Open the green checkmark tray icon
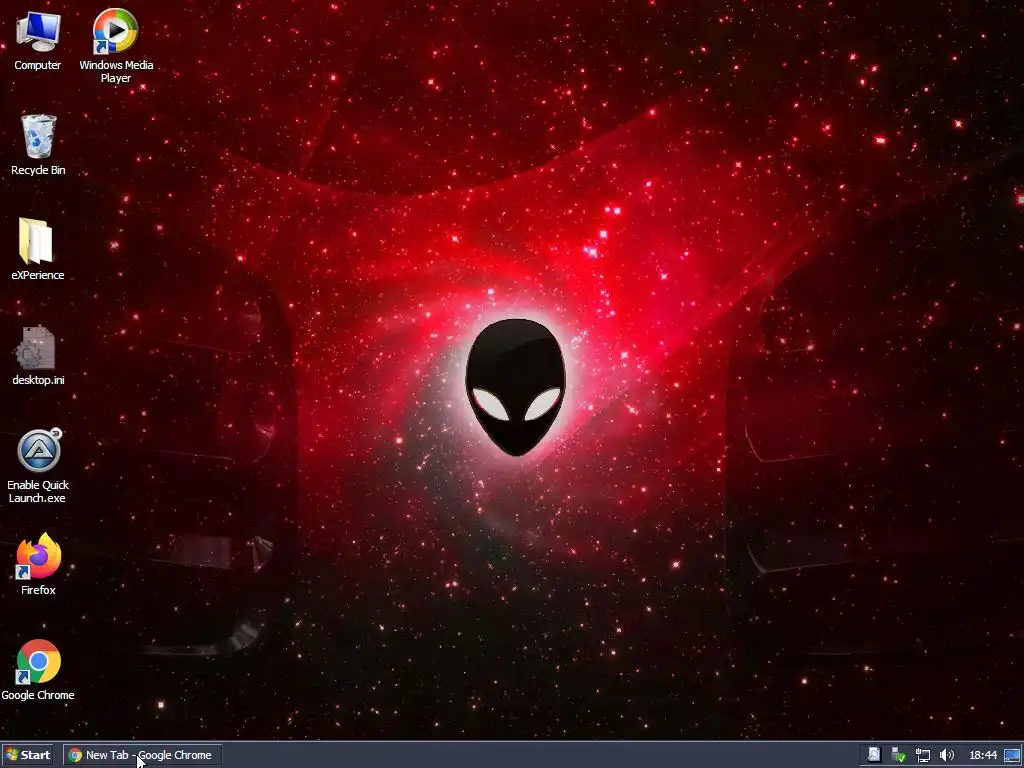1024x768 pixels. pos(899,755)
